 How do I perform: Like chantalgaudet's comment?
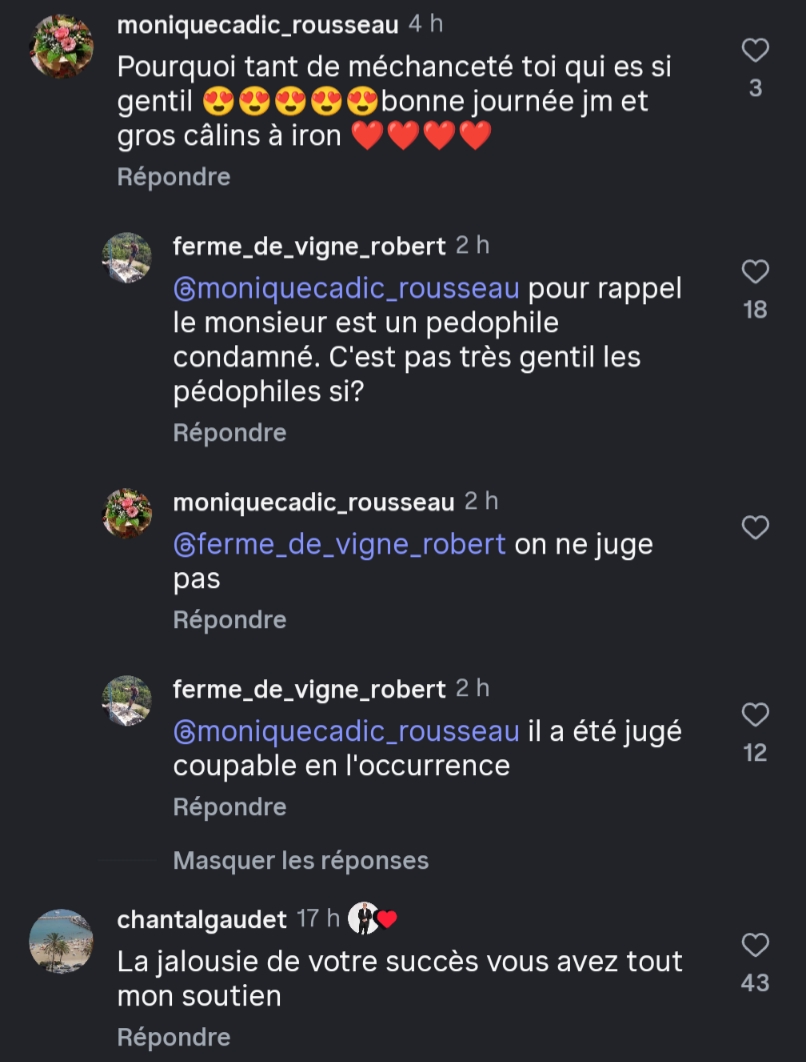click(755, 945)
